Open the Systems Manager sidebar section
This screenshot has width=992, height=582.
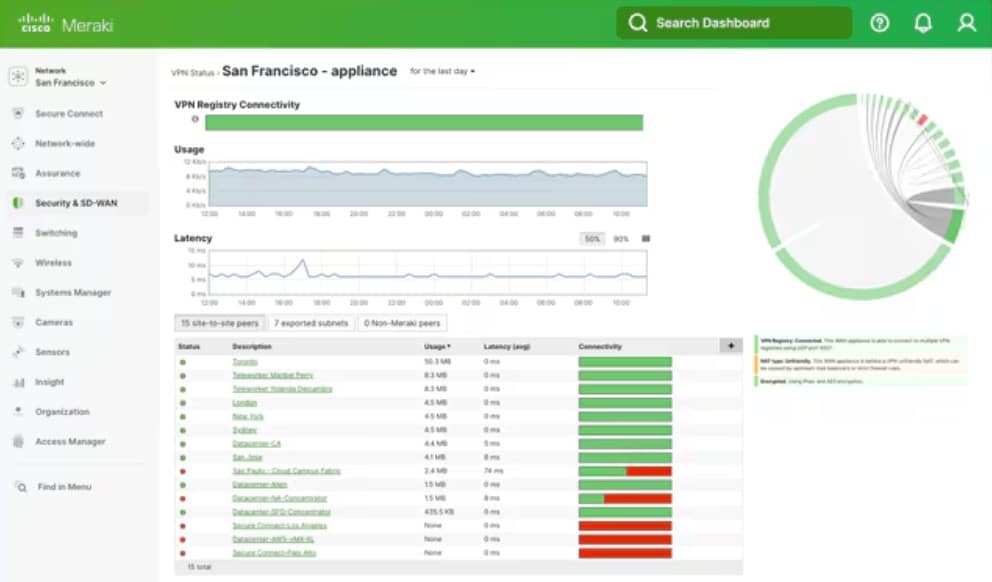click(73, 292)
